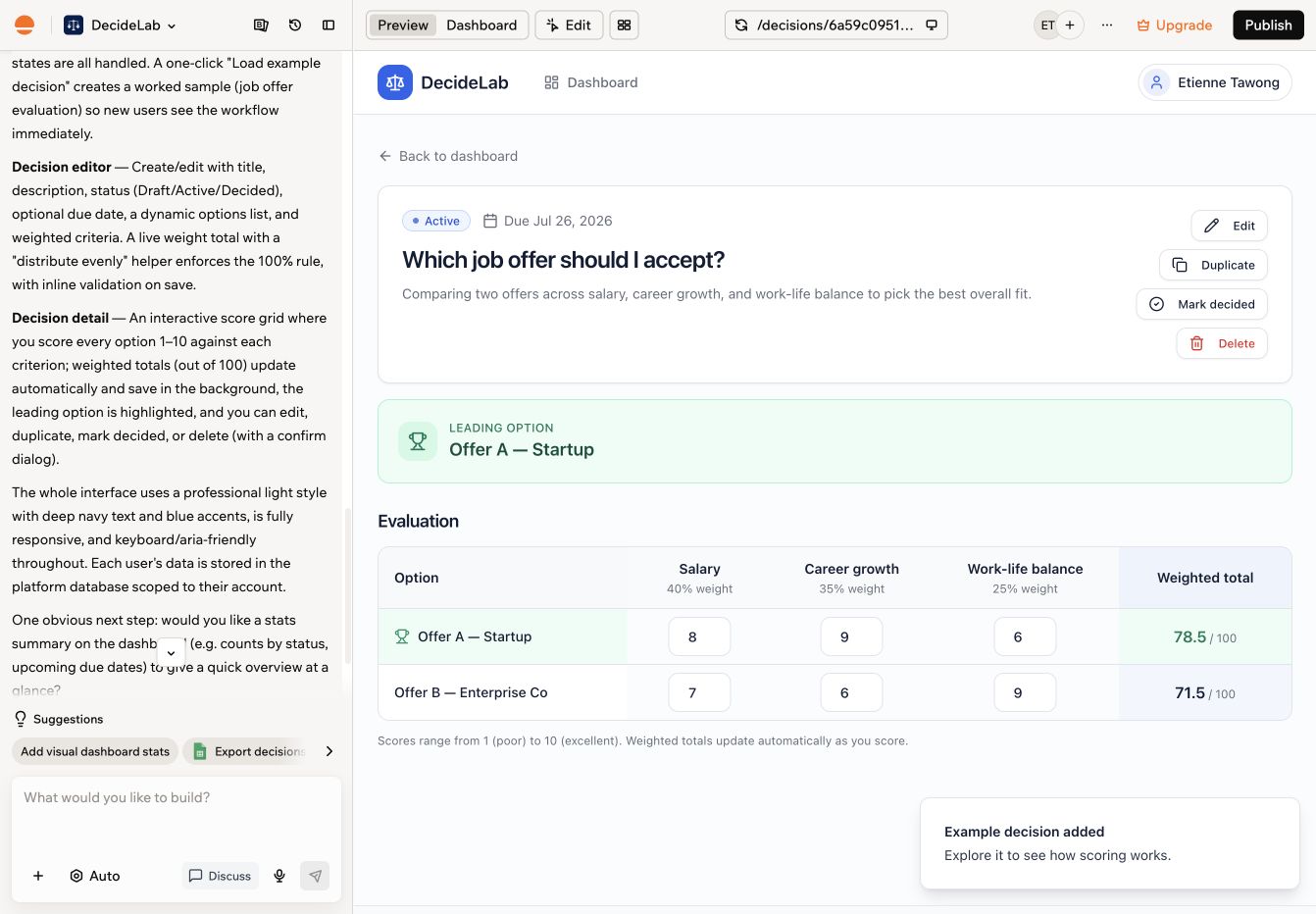The width and height of the screenshot is (1316, 914).
Task: Open version history clock icon
Action: (x=295, y=25)
